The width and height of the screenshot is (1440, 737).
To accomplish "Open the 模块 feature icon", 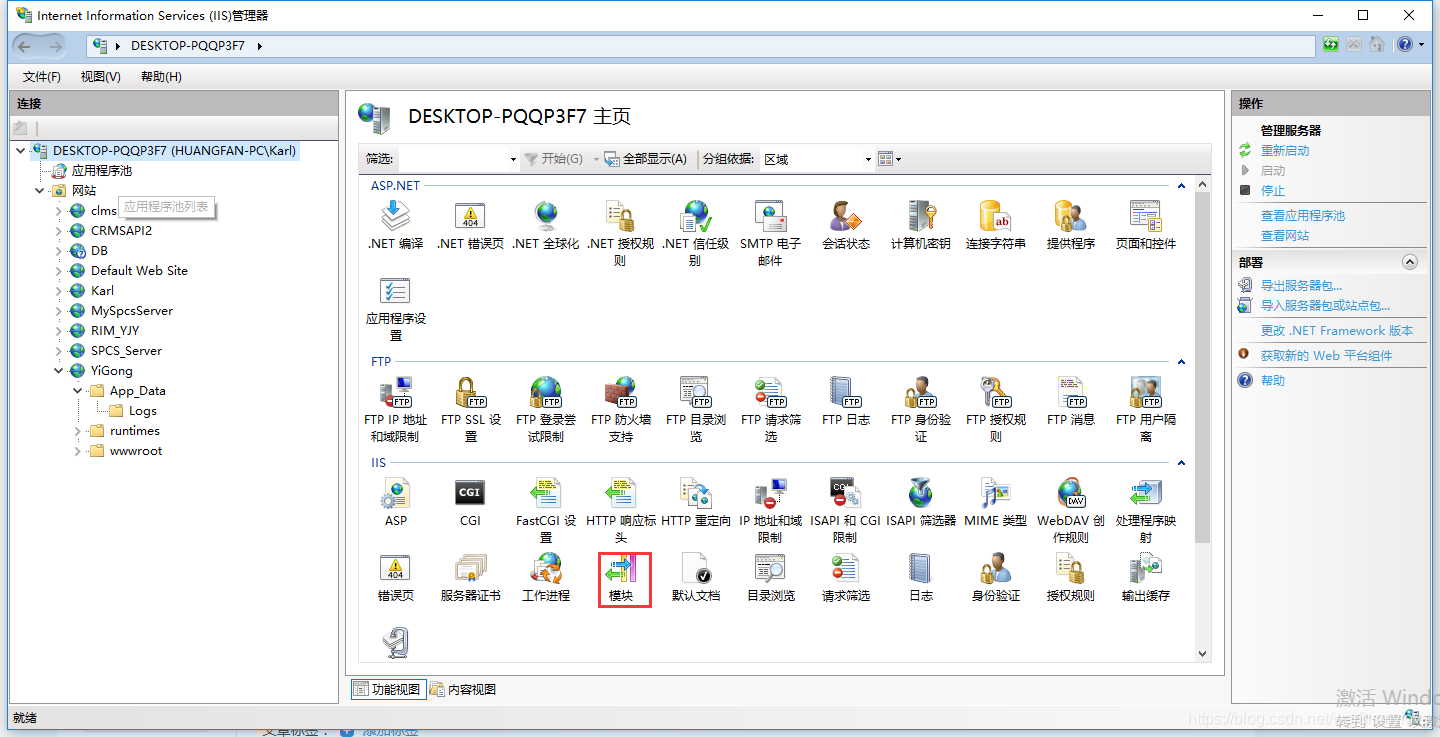I will pos(621,578).
